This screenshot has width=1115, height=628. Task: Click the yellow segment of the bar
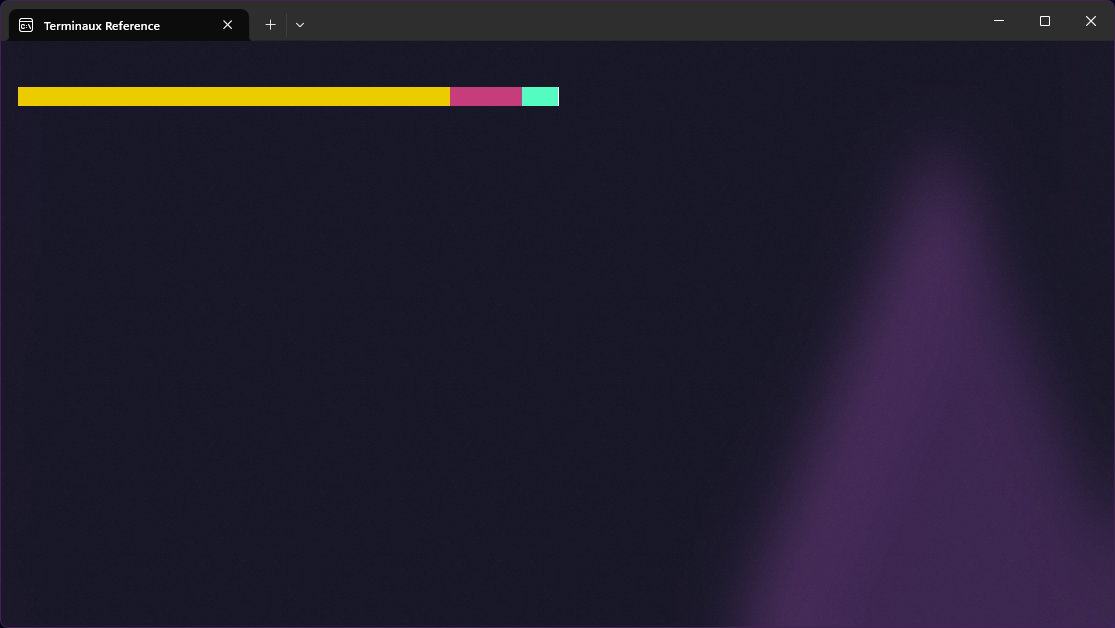click(x=233, y=96)
